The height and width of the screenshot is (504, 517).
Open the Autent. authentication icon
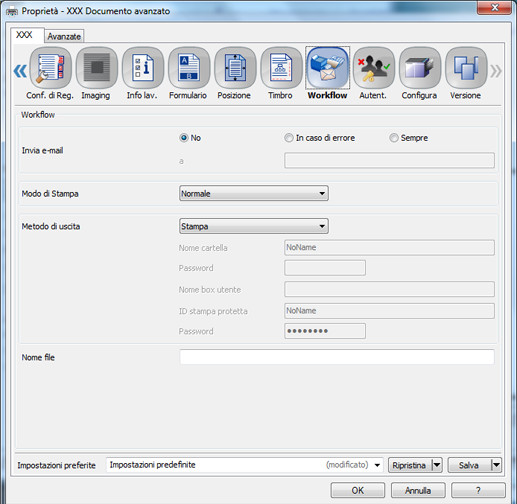(x=374, y=68)
